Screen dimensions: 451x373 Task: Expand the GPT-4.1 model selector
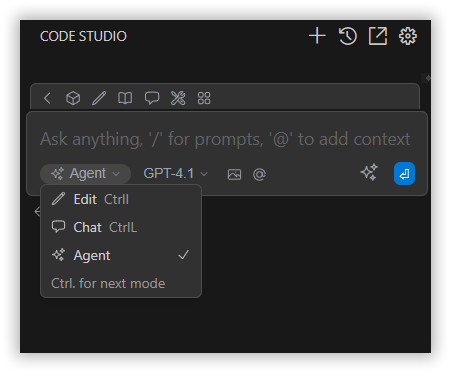click(176, 174)
